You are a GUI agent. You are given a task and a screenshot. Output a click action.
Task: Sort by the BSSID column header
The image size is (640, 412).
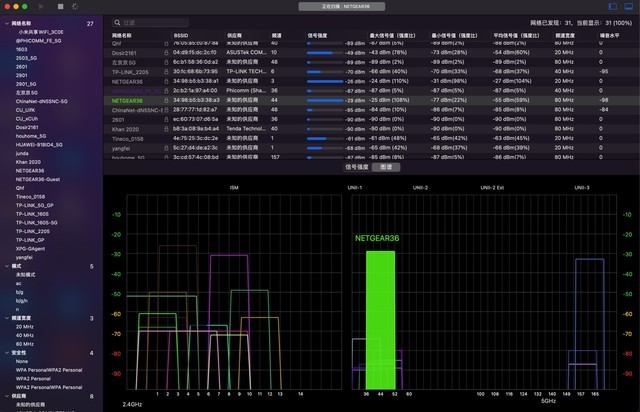pos(181,36)
